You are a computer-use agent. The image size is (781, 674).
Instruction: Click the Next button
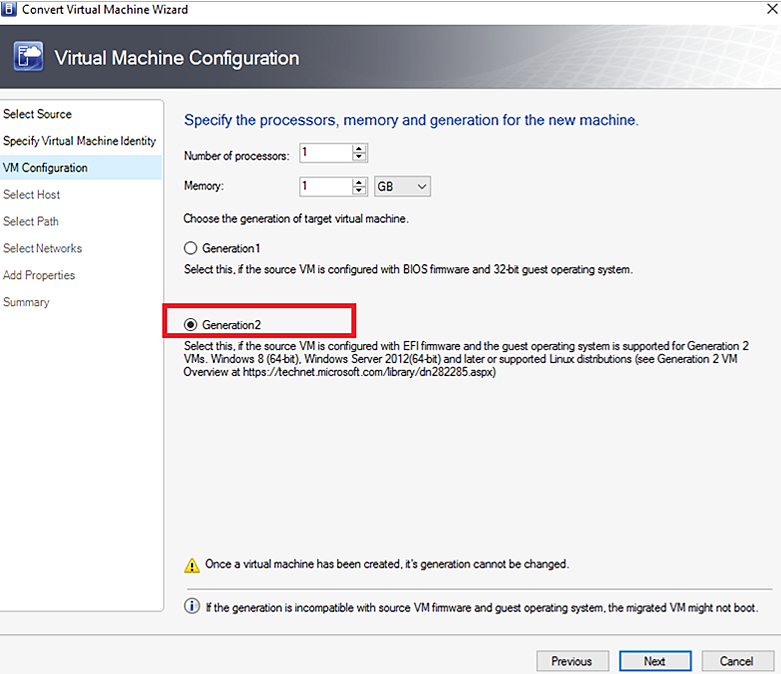click(655, 661)
